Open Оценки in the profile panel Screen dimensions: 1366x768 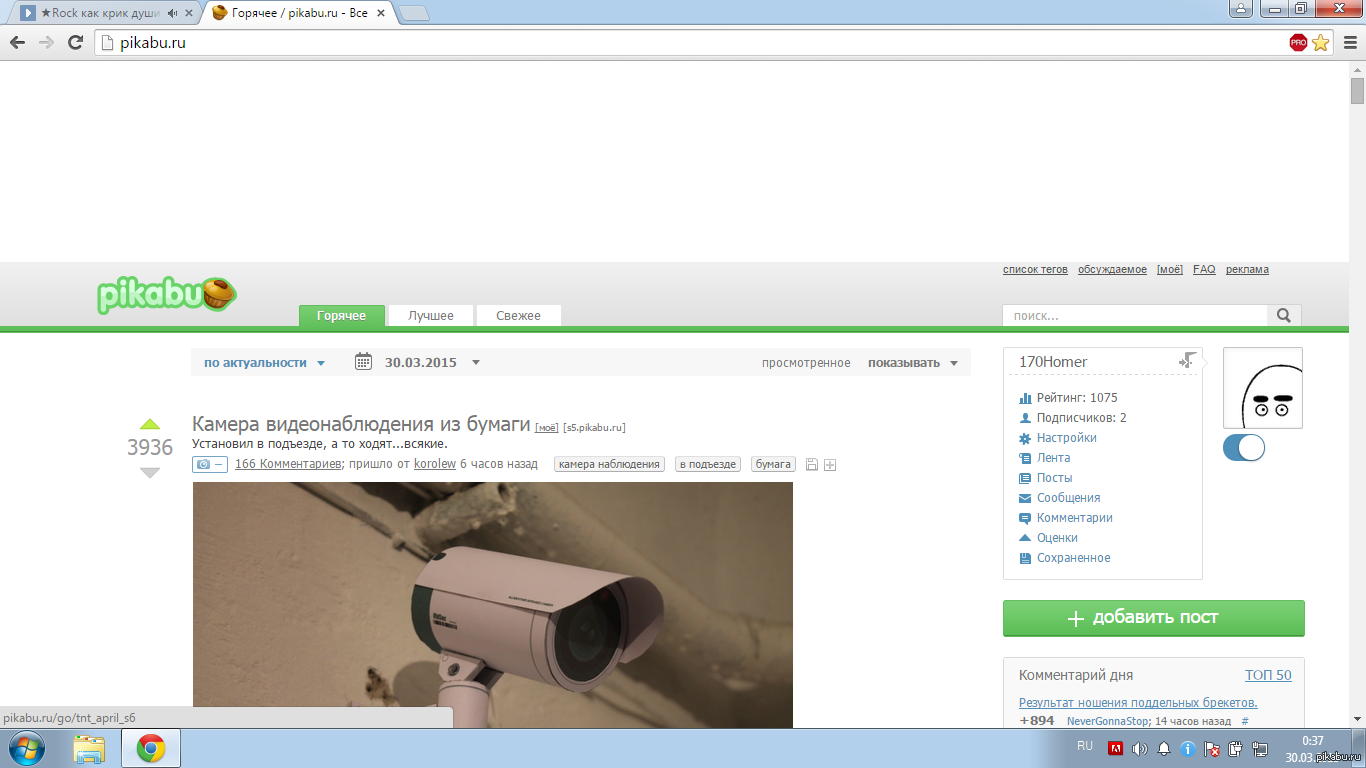click(x=1057, y=538)
